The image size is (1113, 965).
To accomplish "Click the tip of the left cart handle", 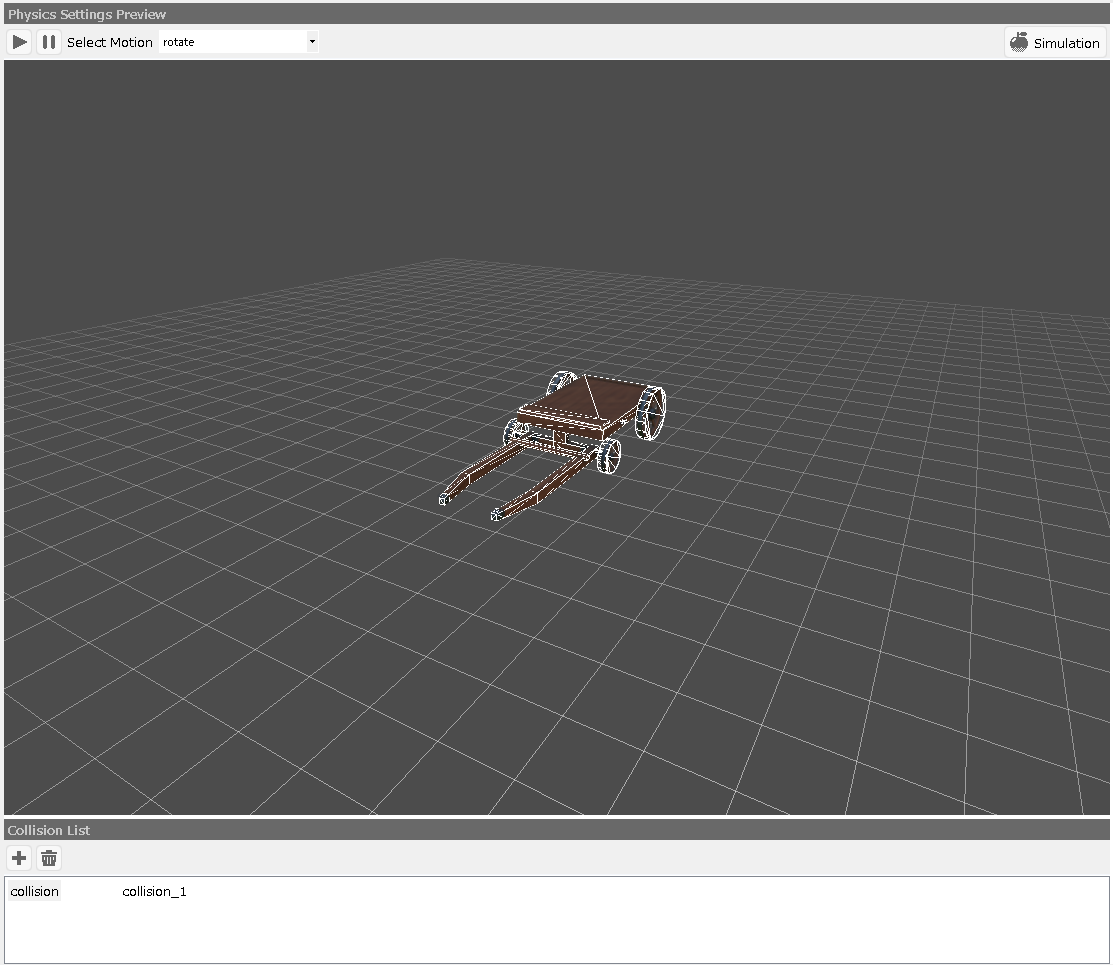I will click(x=443, y=499).
